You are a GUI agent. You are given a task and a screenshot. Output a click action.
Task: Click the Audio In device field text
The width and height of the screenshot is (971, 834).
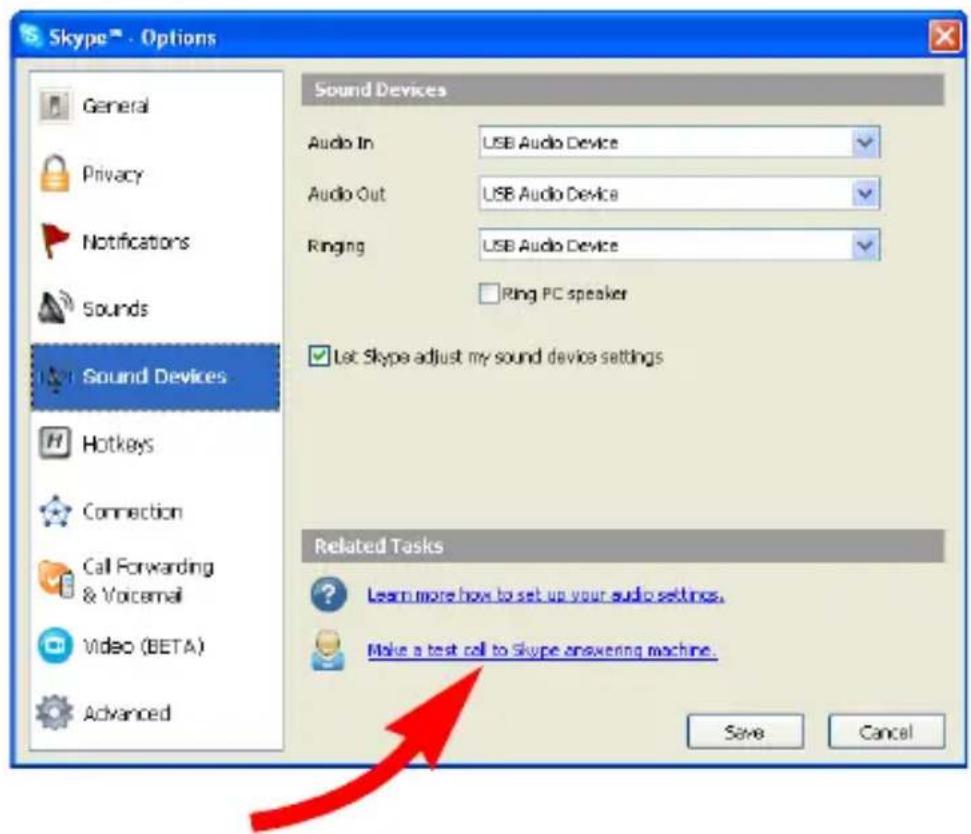click(551, 143)
